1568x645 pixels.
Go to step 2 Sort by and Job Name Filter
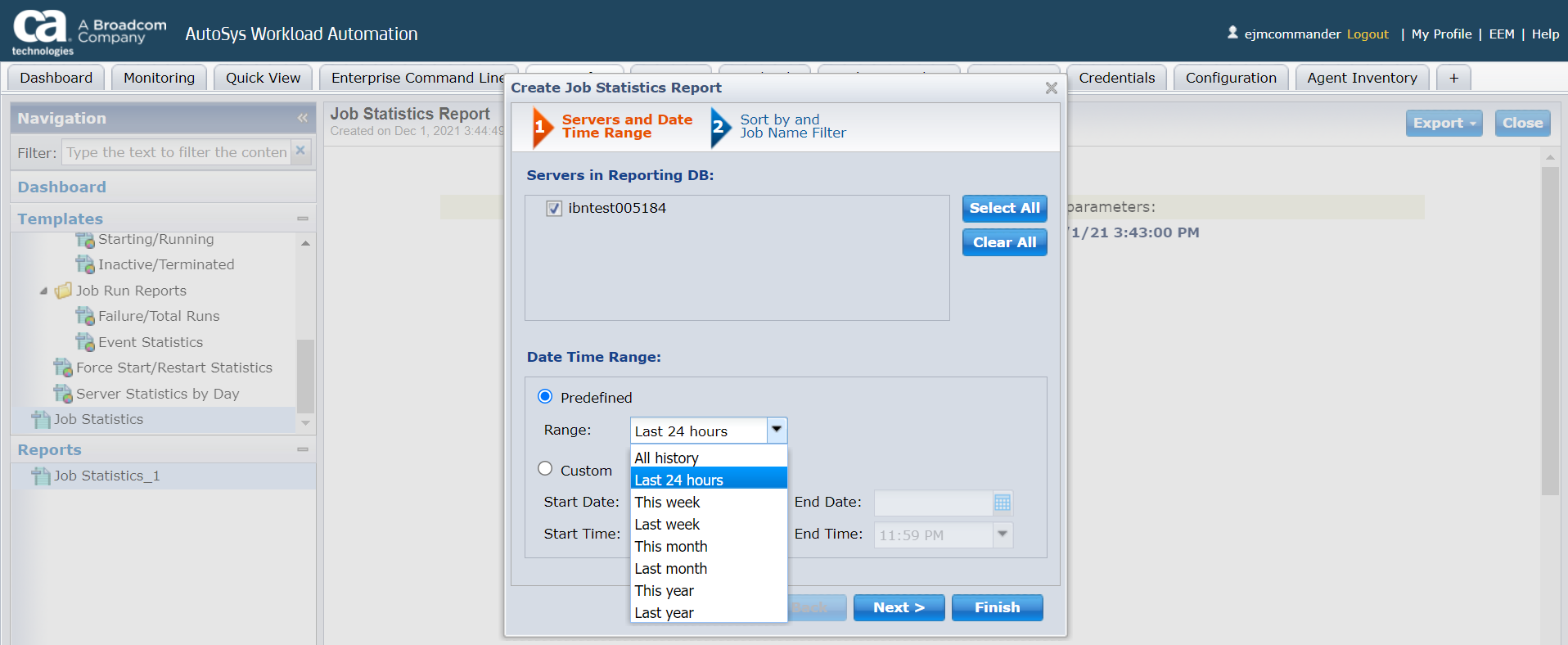[779, 127]
